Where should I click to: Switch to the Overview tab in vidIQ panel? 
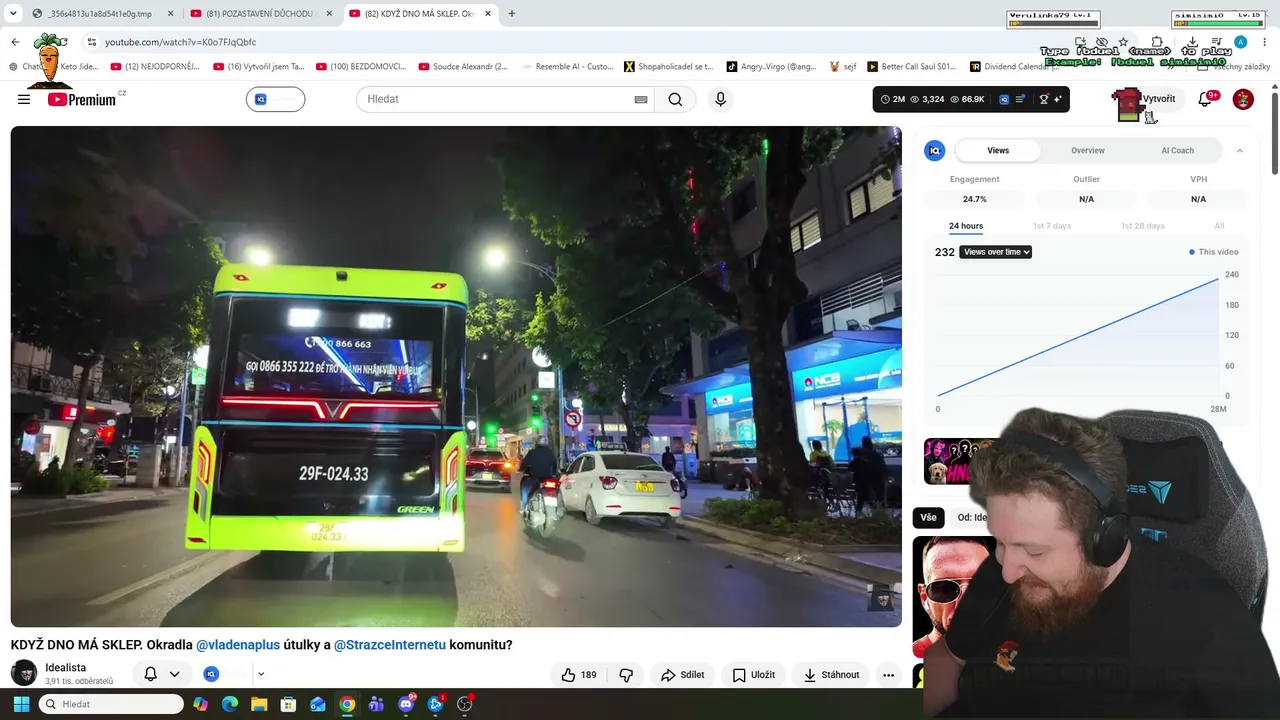pos(1088,150)
